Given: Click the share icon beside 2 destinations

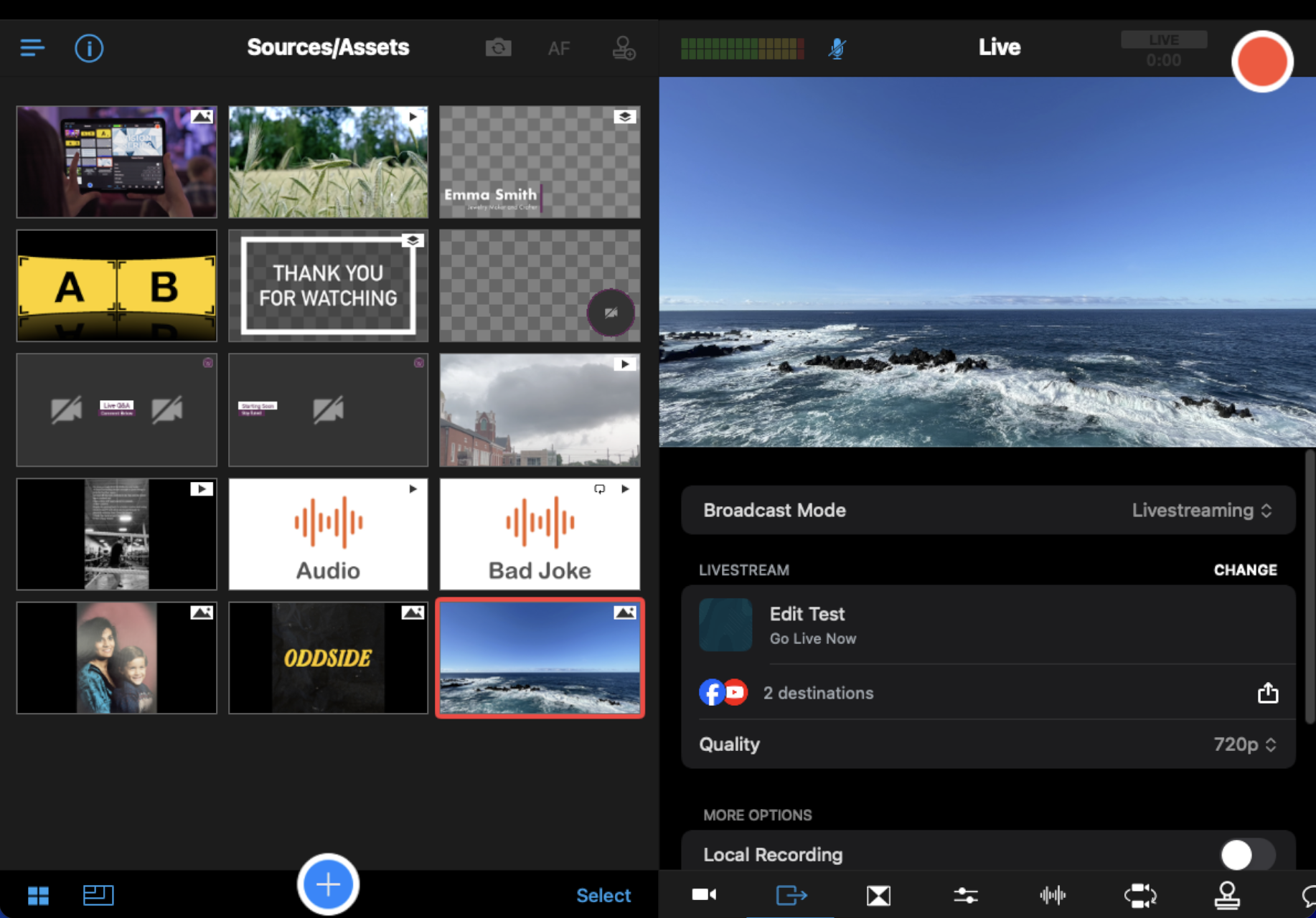Looking at the screenshot, I should tap(1267, 693).
